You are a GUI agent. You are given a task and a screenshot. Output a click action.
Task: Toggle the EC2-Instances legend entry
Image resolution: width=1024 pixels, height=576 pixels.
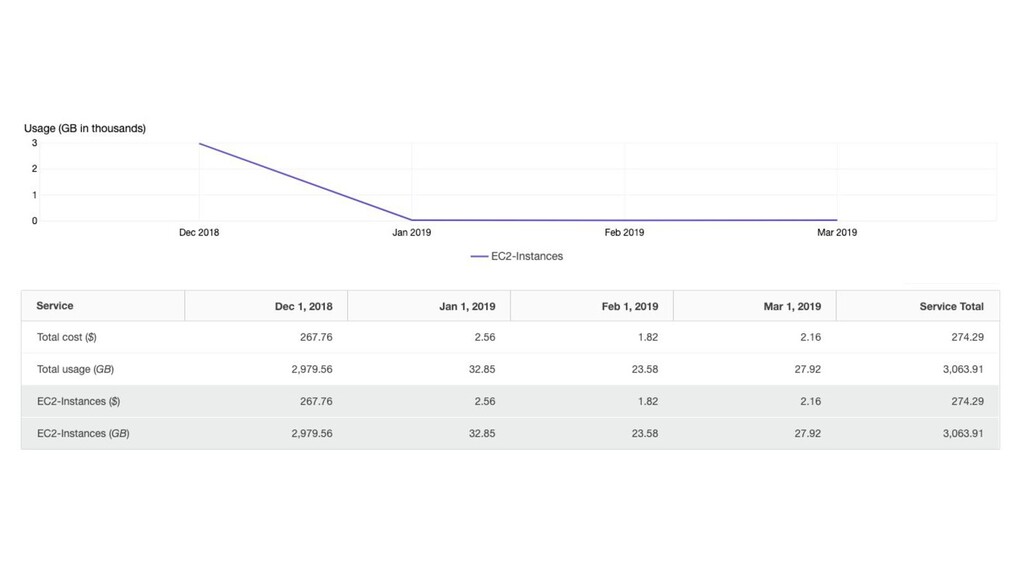click(x=517, y=257)
